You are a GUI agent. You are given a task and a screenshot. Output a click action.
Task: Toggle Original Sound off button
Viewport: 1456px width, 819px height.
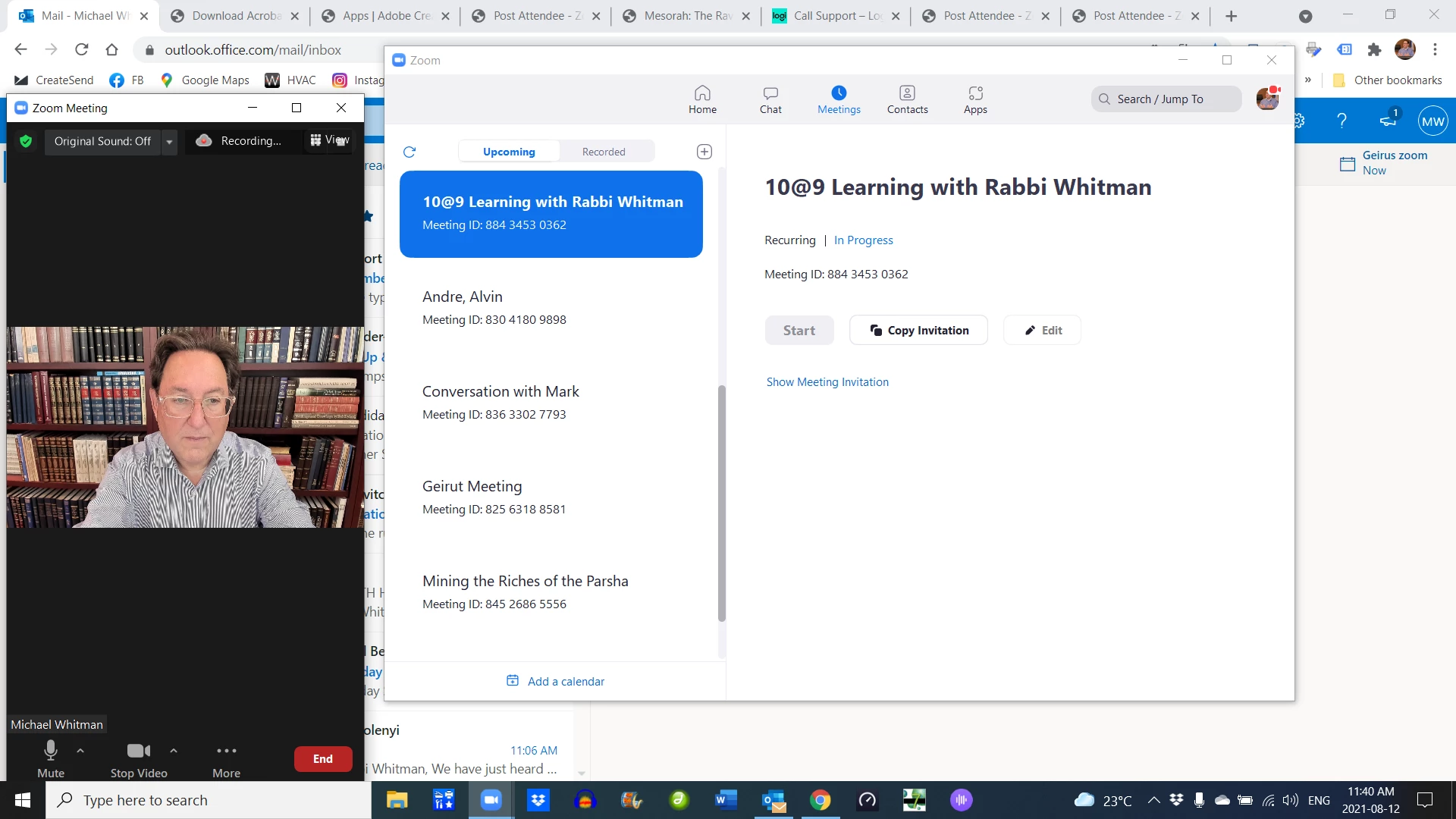click(102, 141)
